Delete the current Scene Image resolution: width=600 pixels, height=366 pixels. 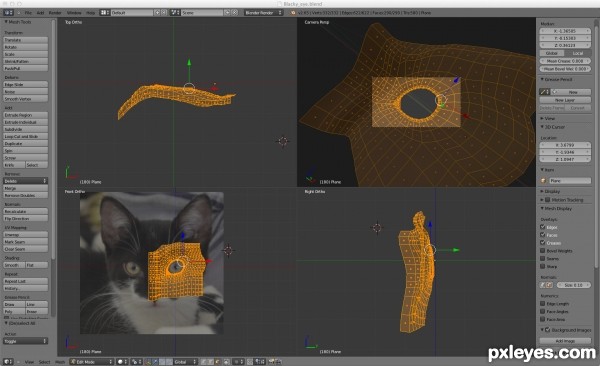click(235, 13)
